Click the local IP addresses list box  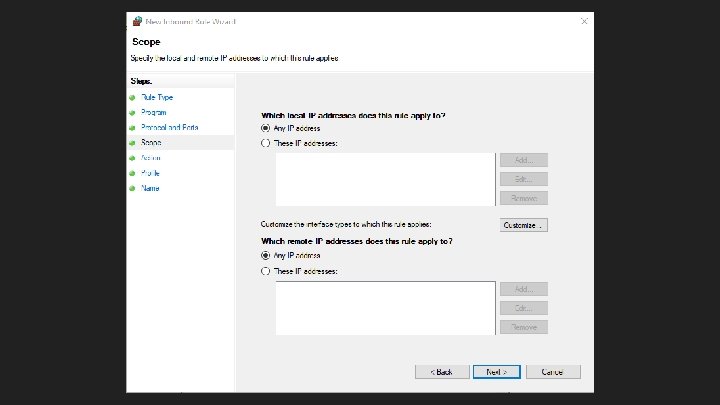click(x=385, y=179)
